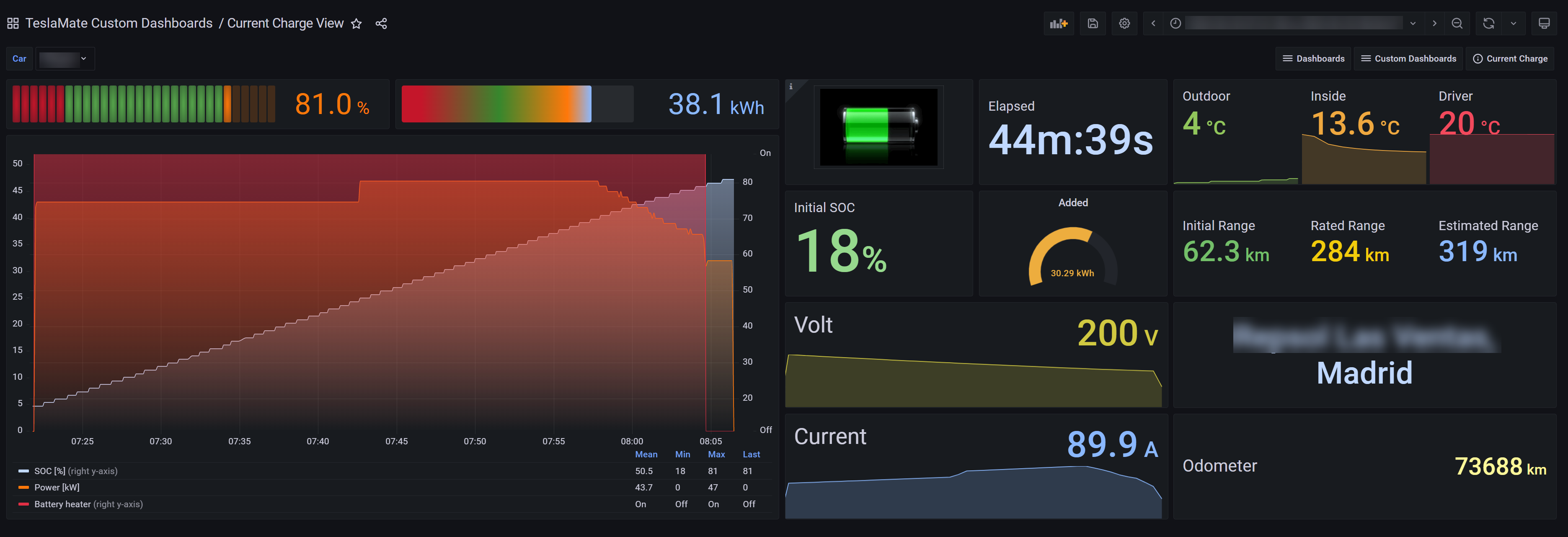Share dashboard via the share icon

point(381,24)
